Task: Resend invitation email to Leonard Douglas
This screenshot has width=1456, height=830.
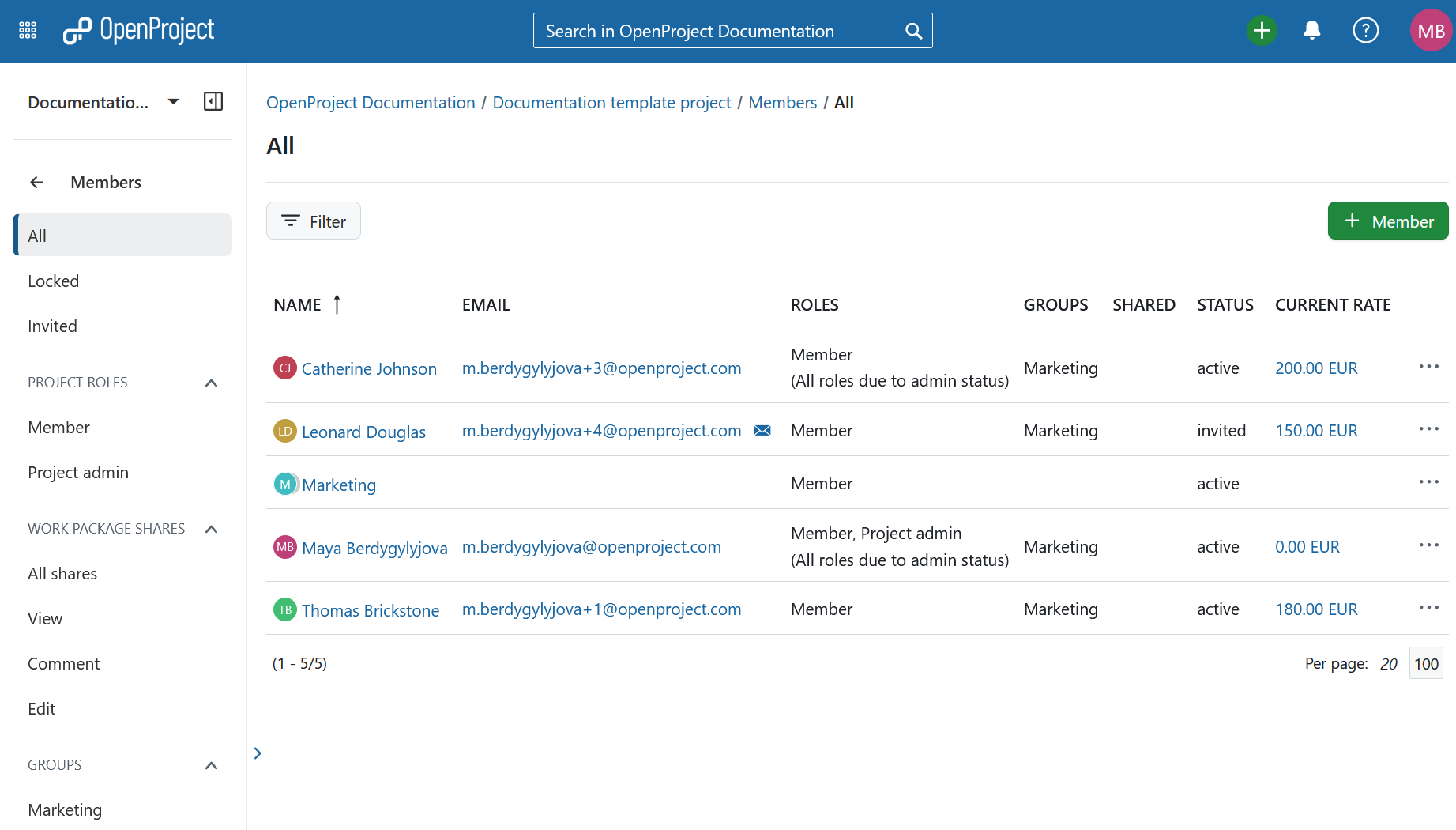Action: [762, 430]
